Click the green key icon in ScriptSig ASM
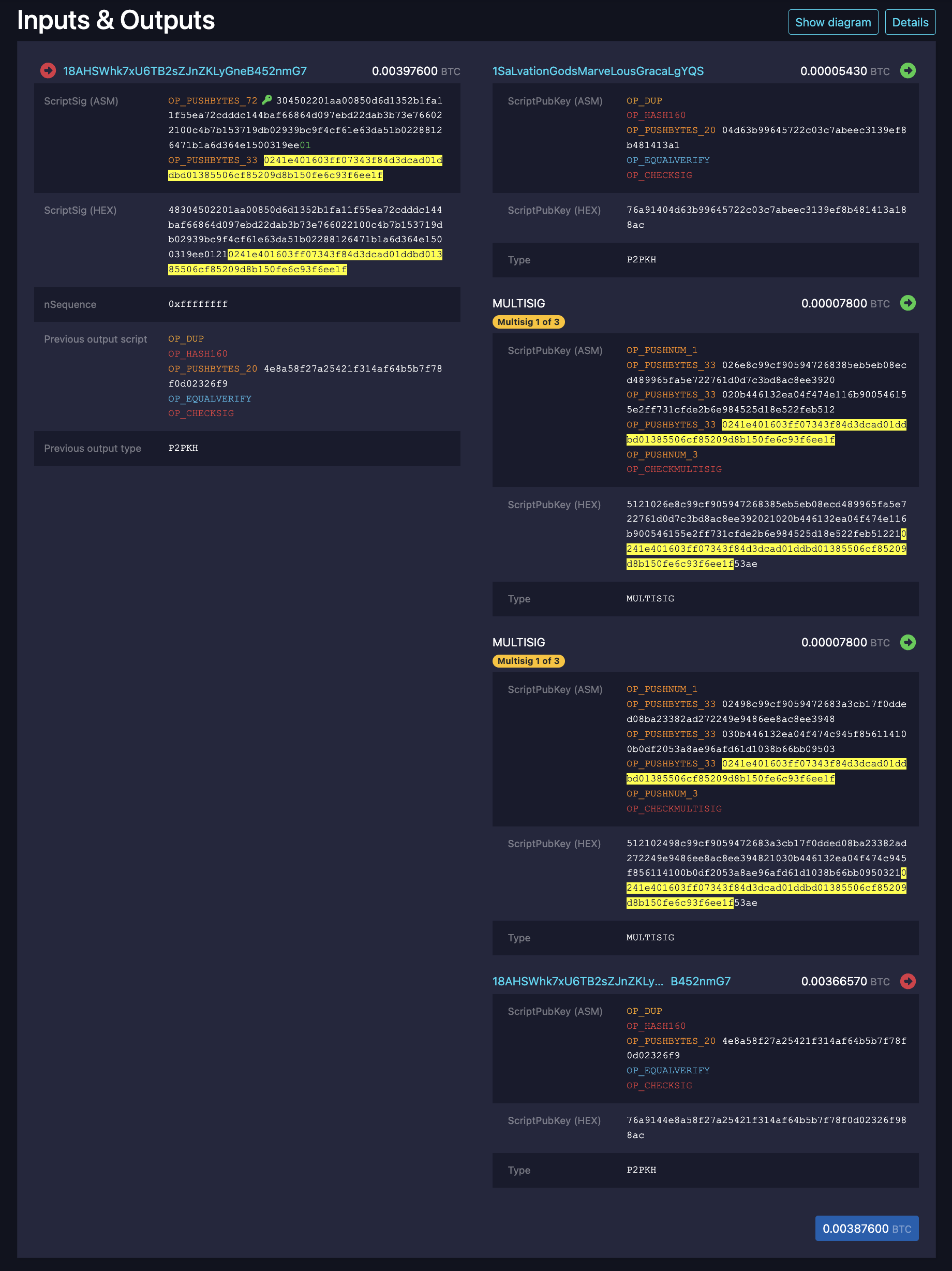 (267, 100)
